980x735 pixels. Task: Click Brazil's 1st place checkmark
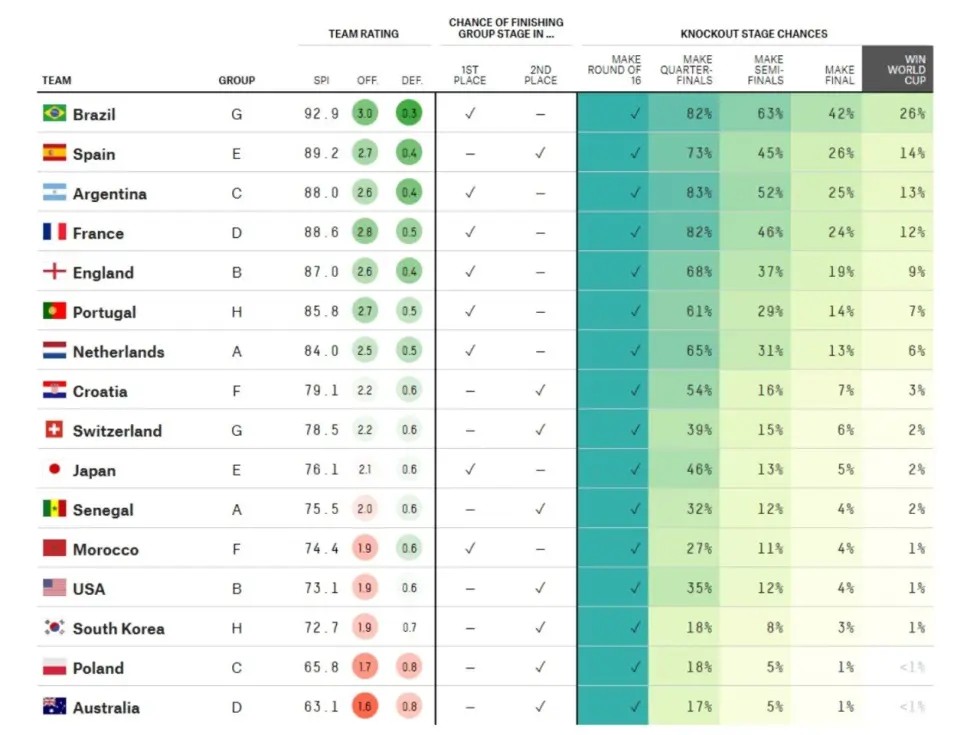point(470,114)
